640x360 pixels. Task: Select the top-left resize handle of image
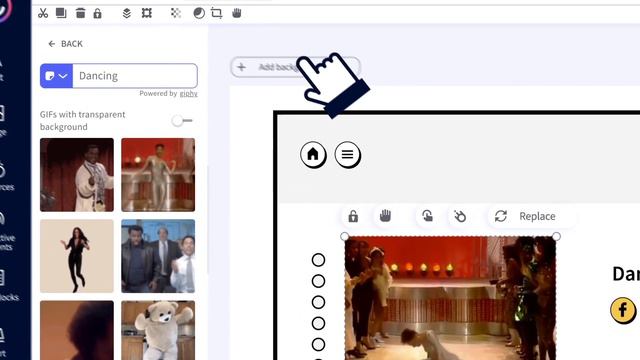click(x=344, y=236)
